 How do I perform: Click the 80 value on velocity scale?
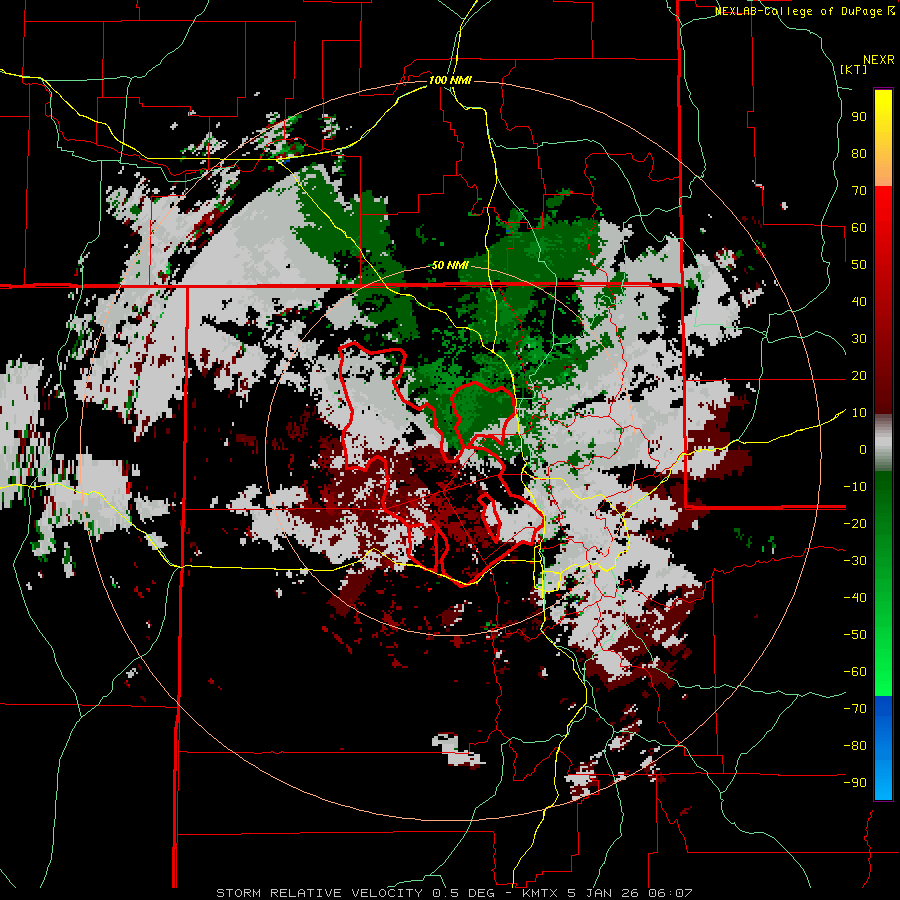click(859, 153)
